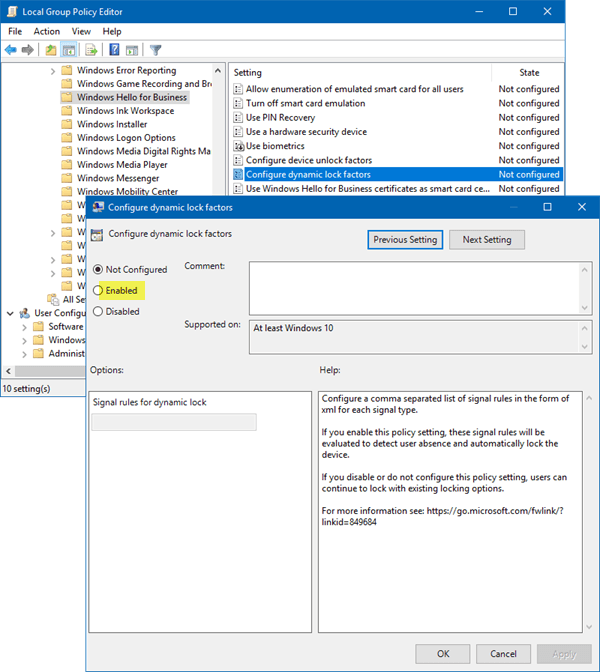This screenshot has width=600, height=672.
Task: Click inside the Comment text box
Action: click(x=414, y=288)
